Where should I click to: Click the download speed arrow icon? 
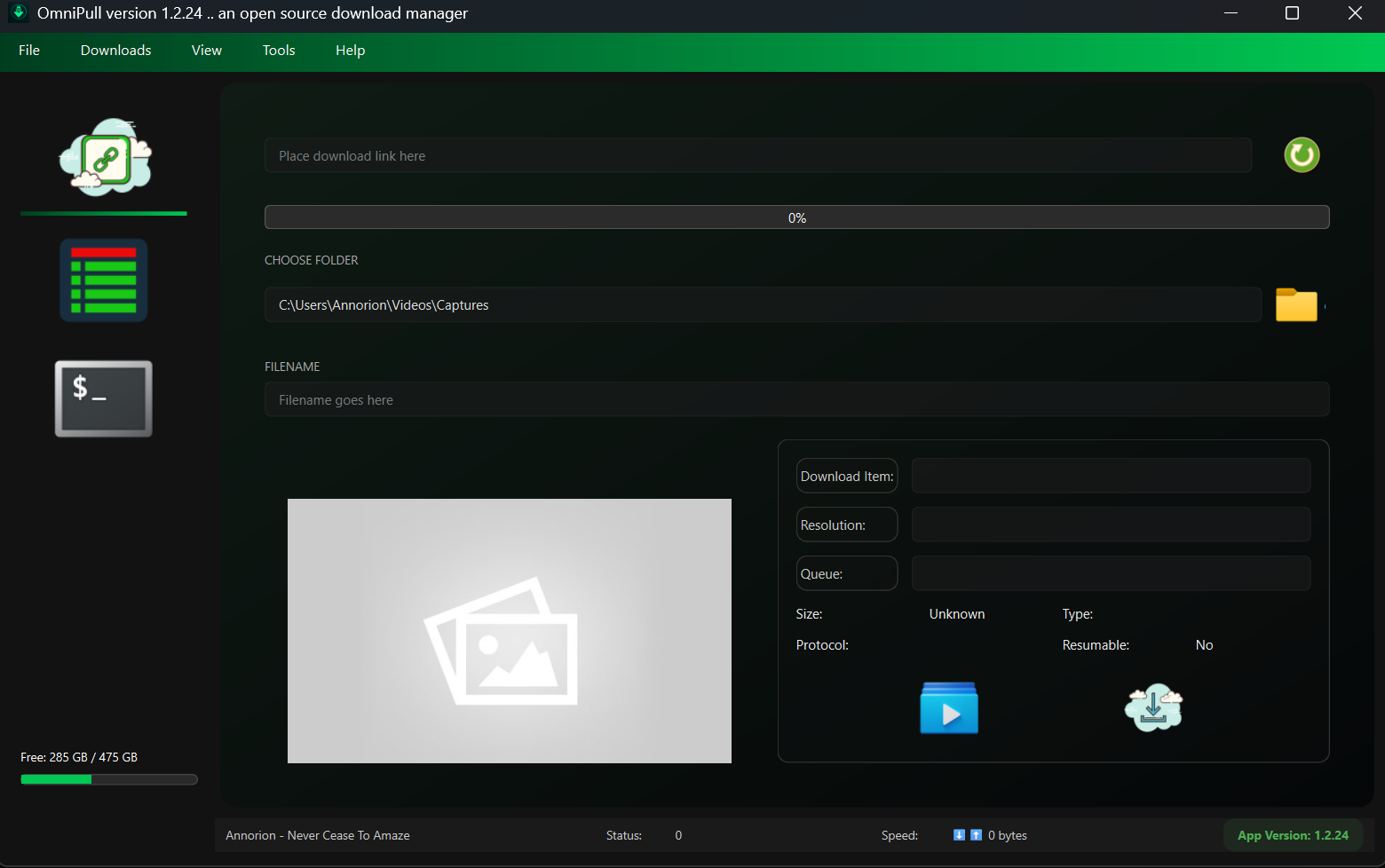pyautogui.click(x=959, y=835)
